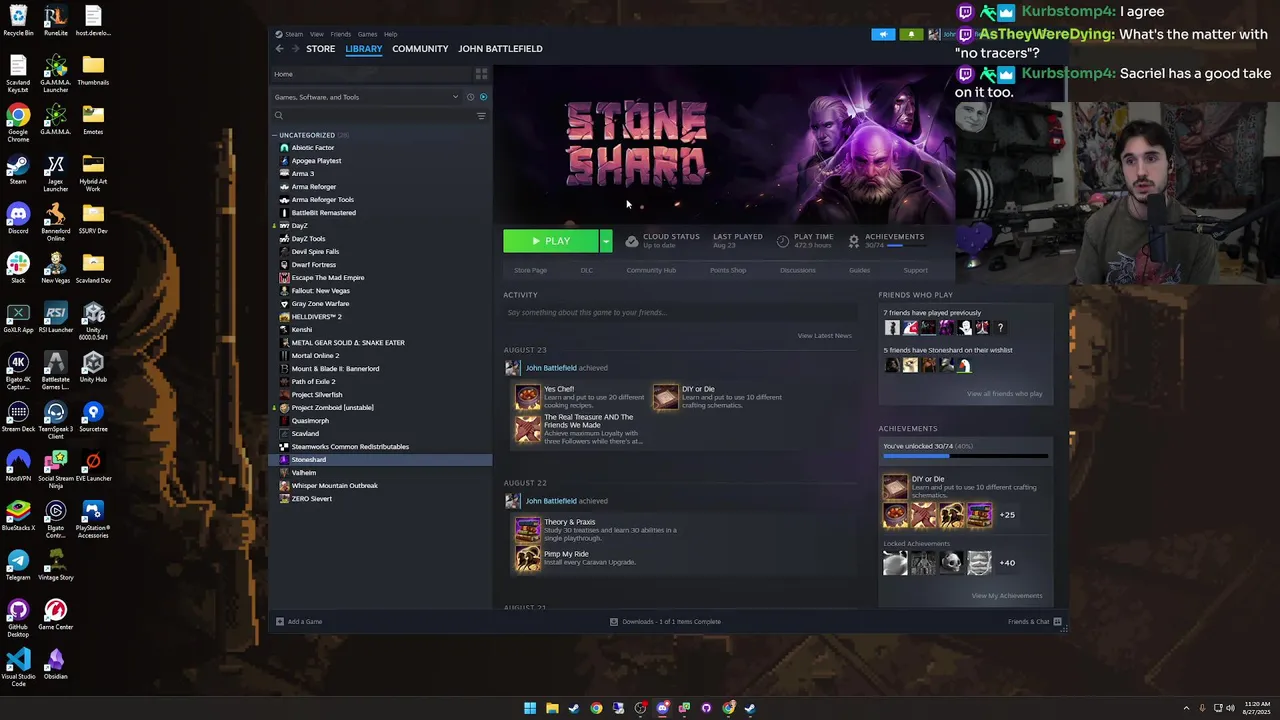1280x720 pixels.
Task: Click View Latest News
Action: tap(824, 336)
